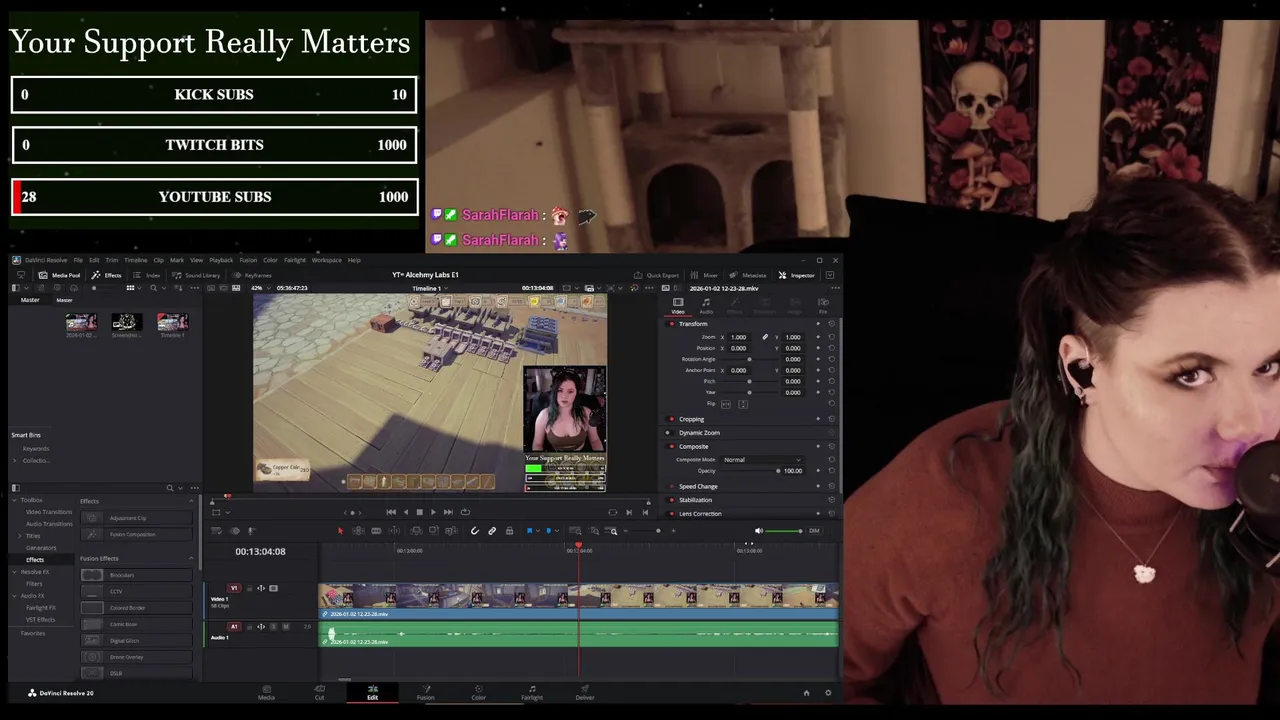Jump to first frame in viewer
This screenshot has height=720, width=1280.
pyautogui.click(x=391, y=512)
